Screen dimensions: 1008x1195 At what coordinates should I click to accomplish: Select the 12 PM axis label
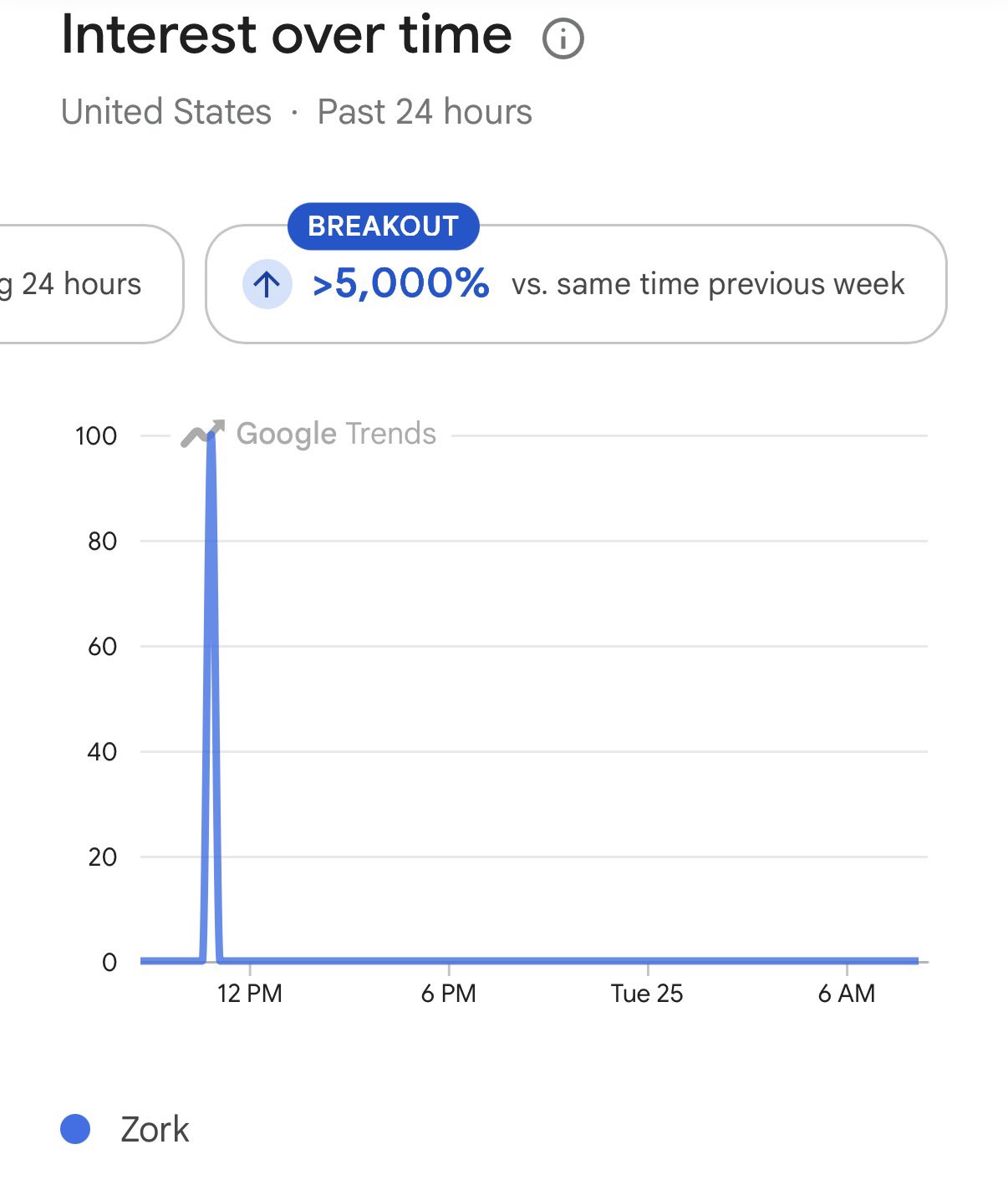(x=250, y=994)
